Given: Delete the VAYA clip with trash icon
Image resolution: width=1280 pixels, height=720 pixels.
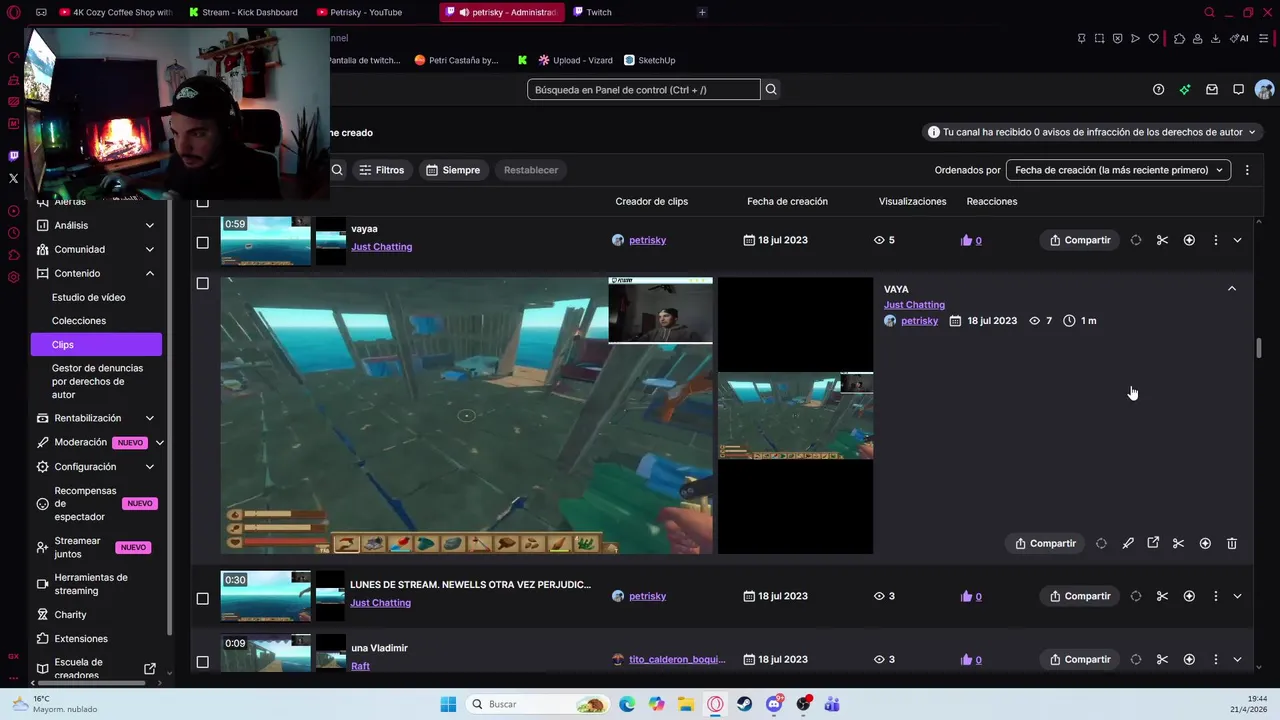Looking at the screenshot, I should click(1232, 543).
